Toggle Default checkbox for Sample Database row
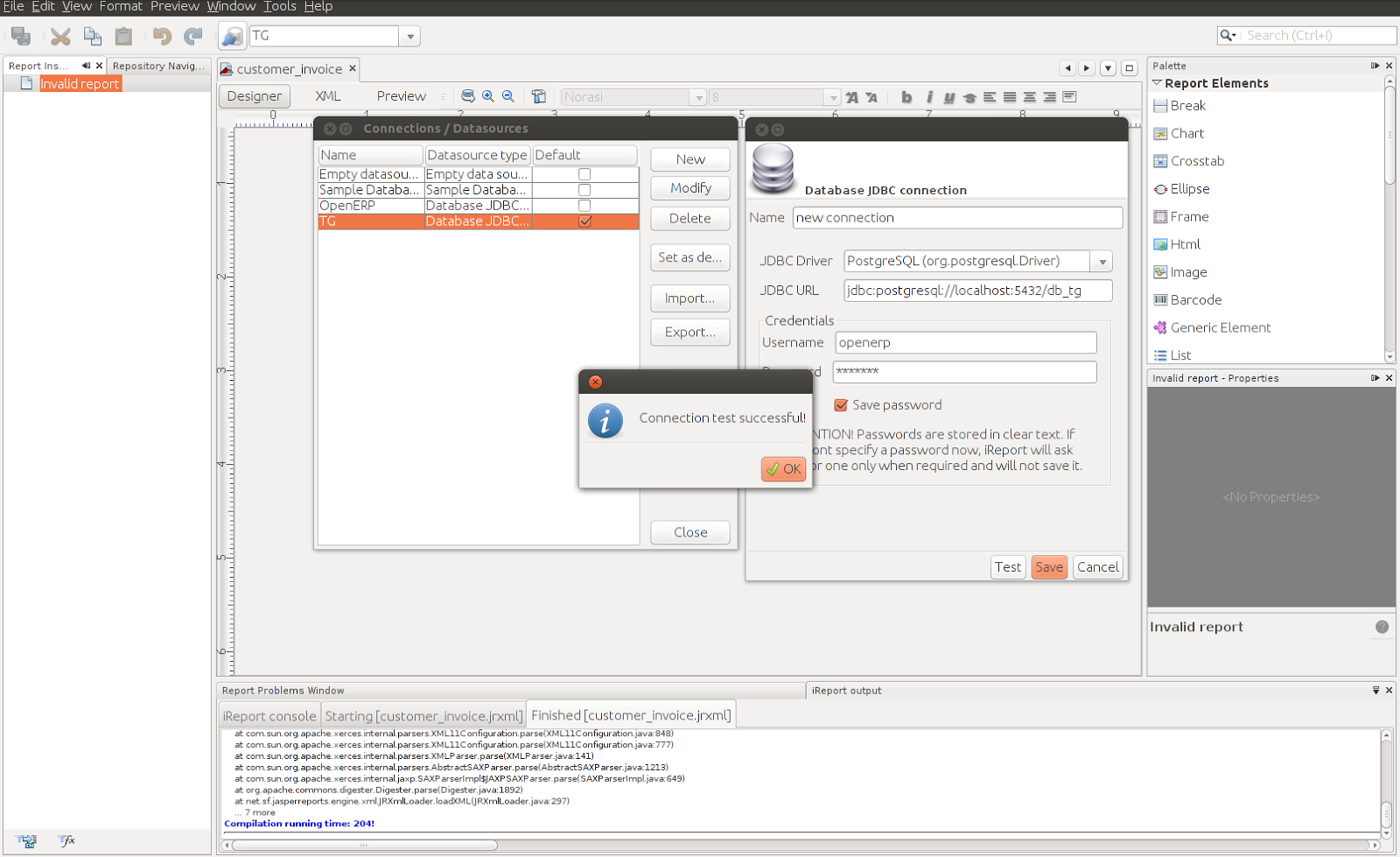This screenshot has height=857, width=1400. coord(584,190)
